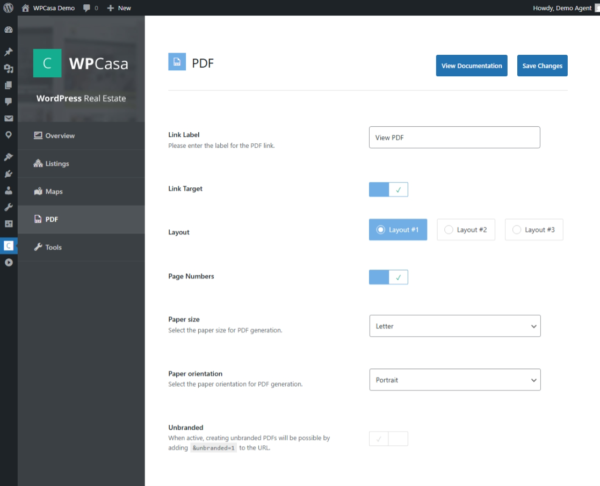Open the Maps settings tab
The width and height of the screenshot is (600, 486).
tap(81, 191)
